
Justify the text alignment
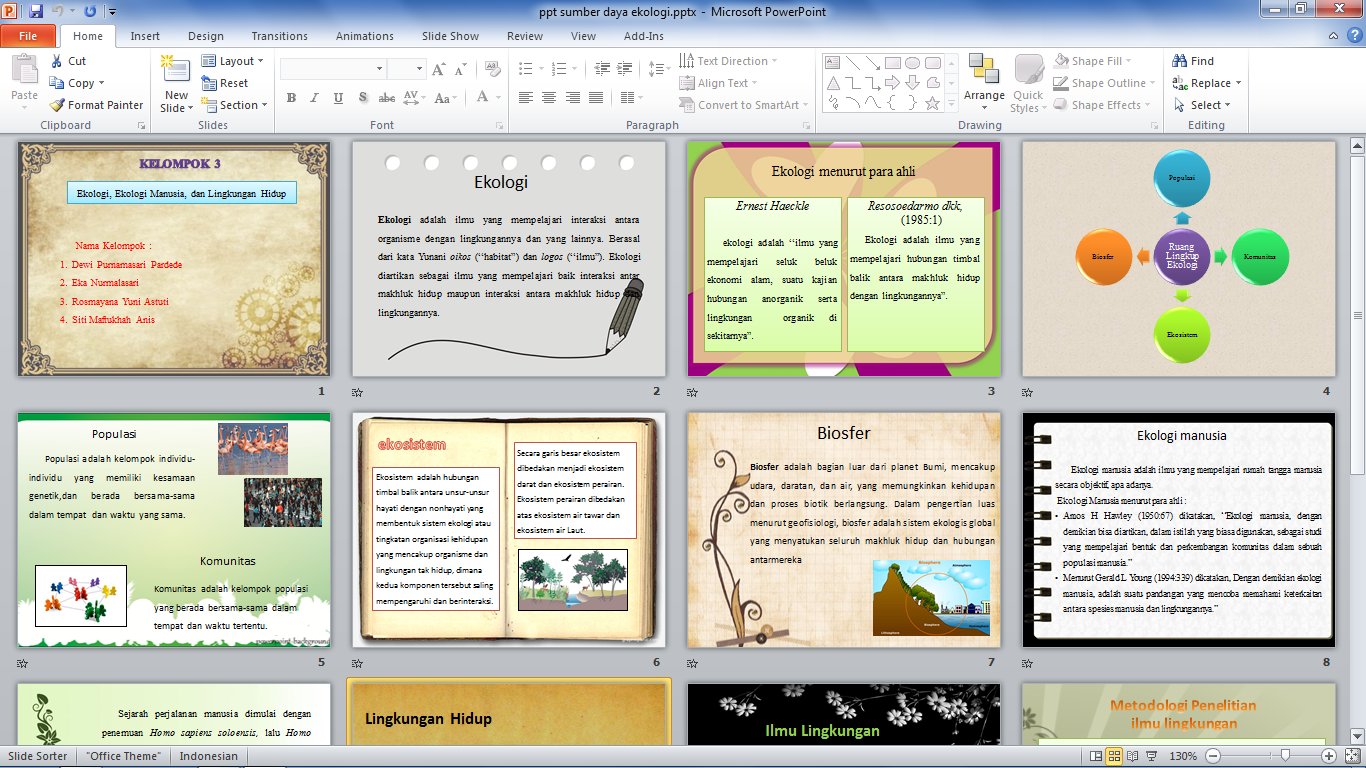click(594, 98)
